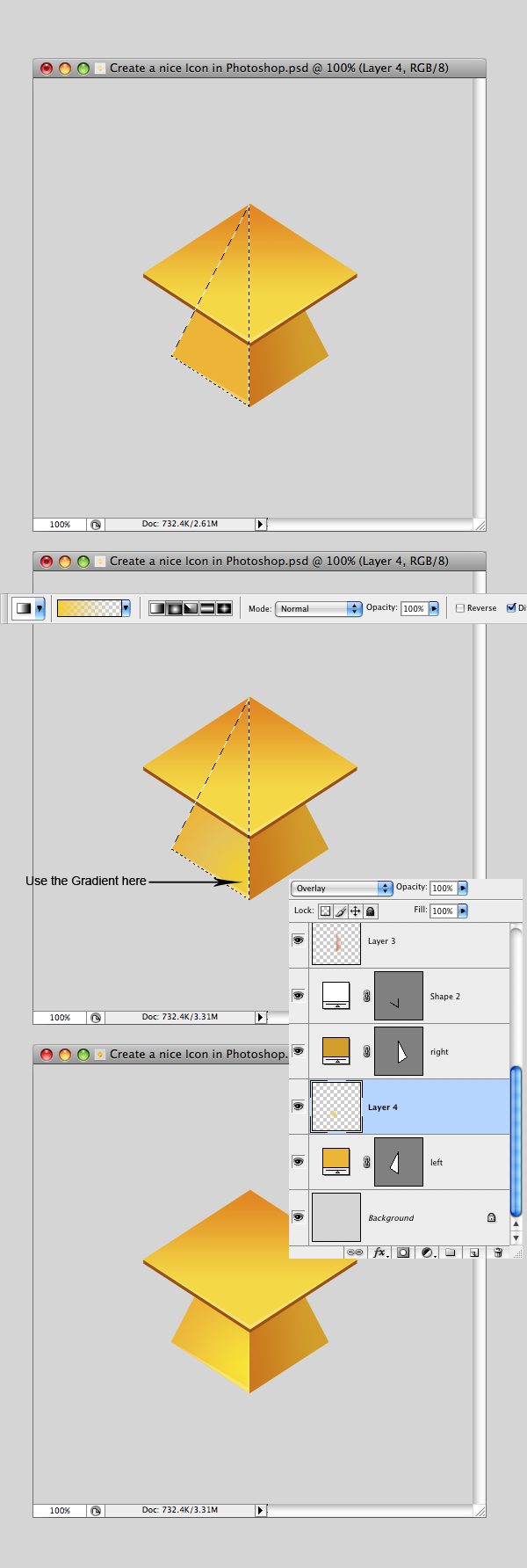
Task: Enable the Reverse gradient checkbox
Action: pyautogui.click(x=460, y=608)
